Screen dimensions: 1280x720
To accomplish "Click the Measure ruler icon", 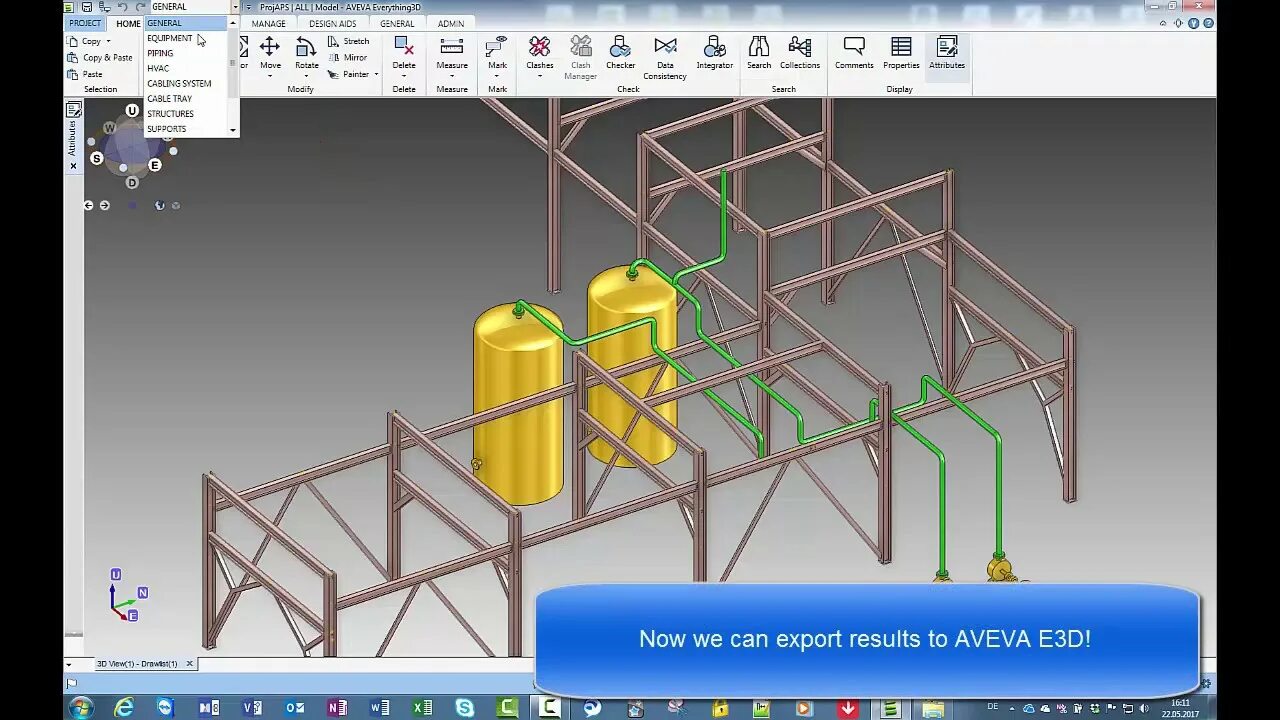I will click(x=452, y=46).
